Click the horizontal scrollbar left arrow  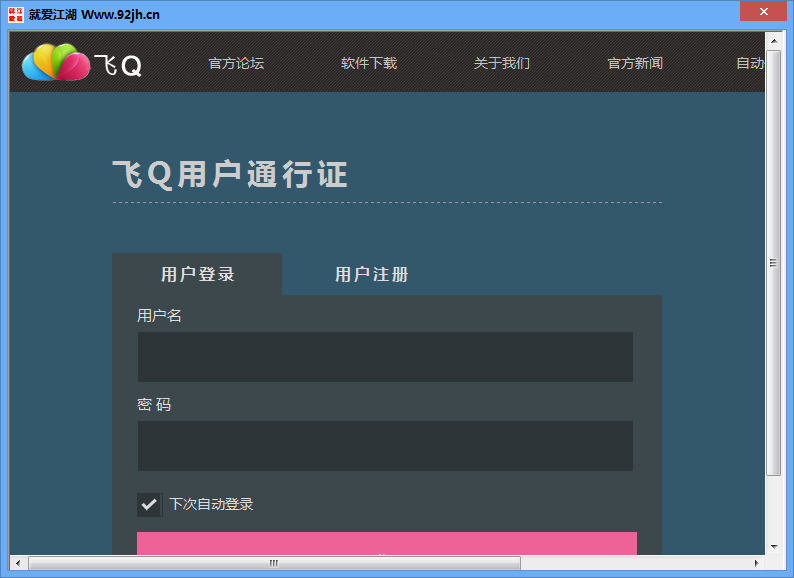[x=17, y=563]
